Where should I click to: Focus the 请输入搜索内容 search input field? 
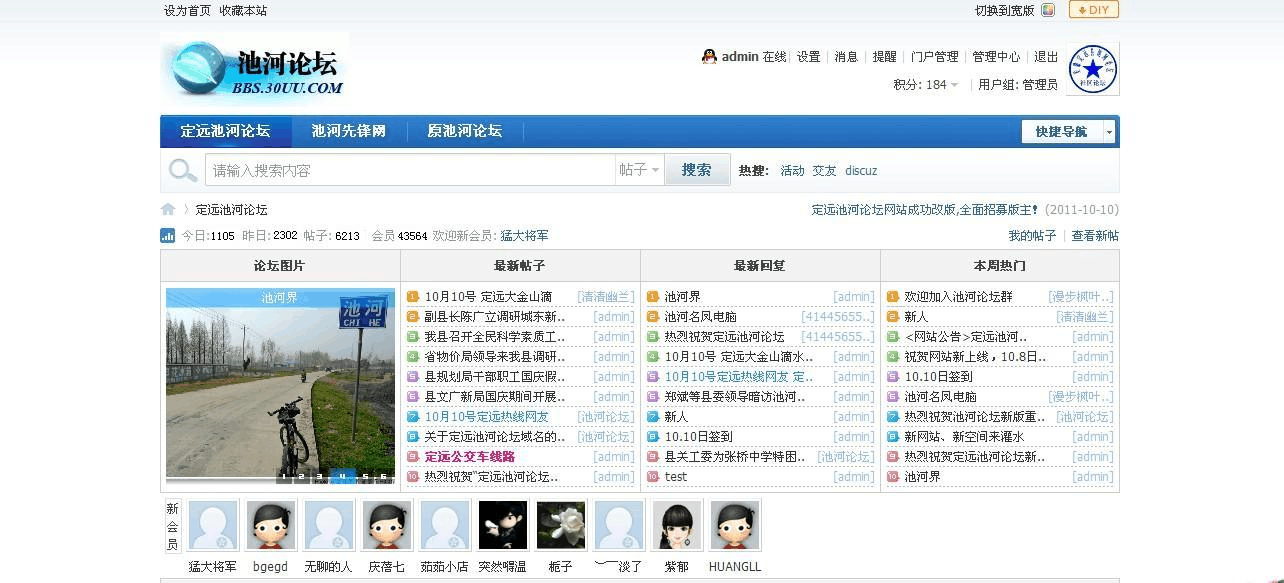(410, 170)
